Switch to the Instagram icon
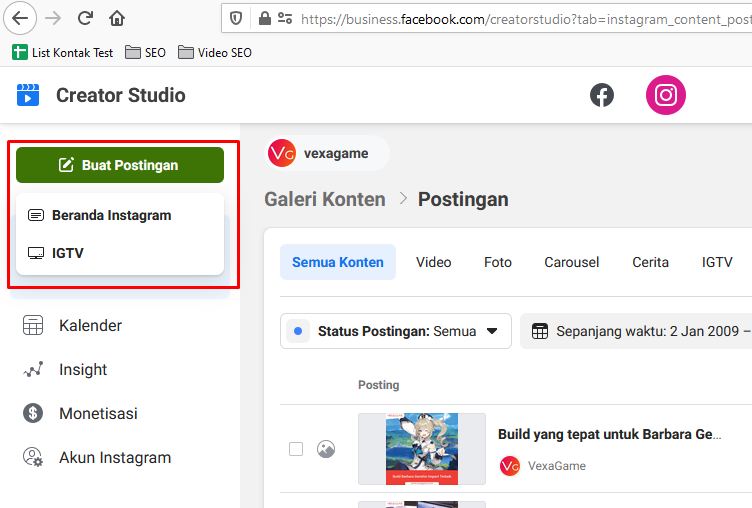 point(665,95)
